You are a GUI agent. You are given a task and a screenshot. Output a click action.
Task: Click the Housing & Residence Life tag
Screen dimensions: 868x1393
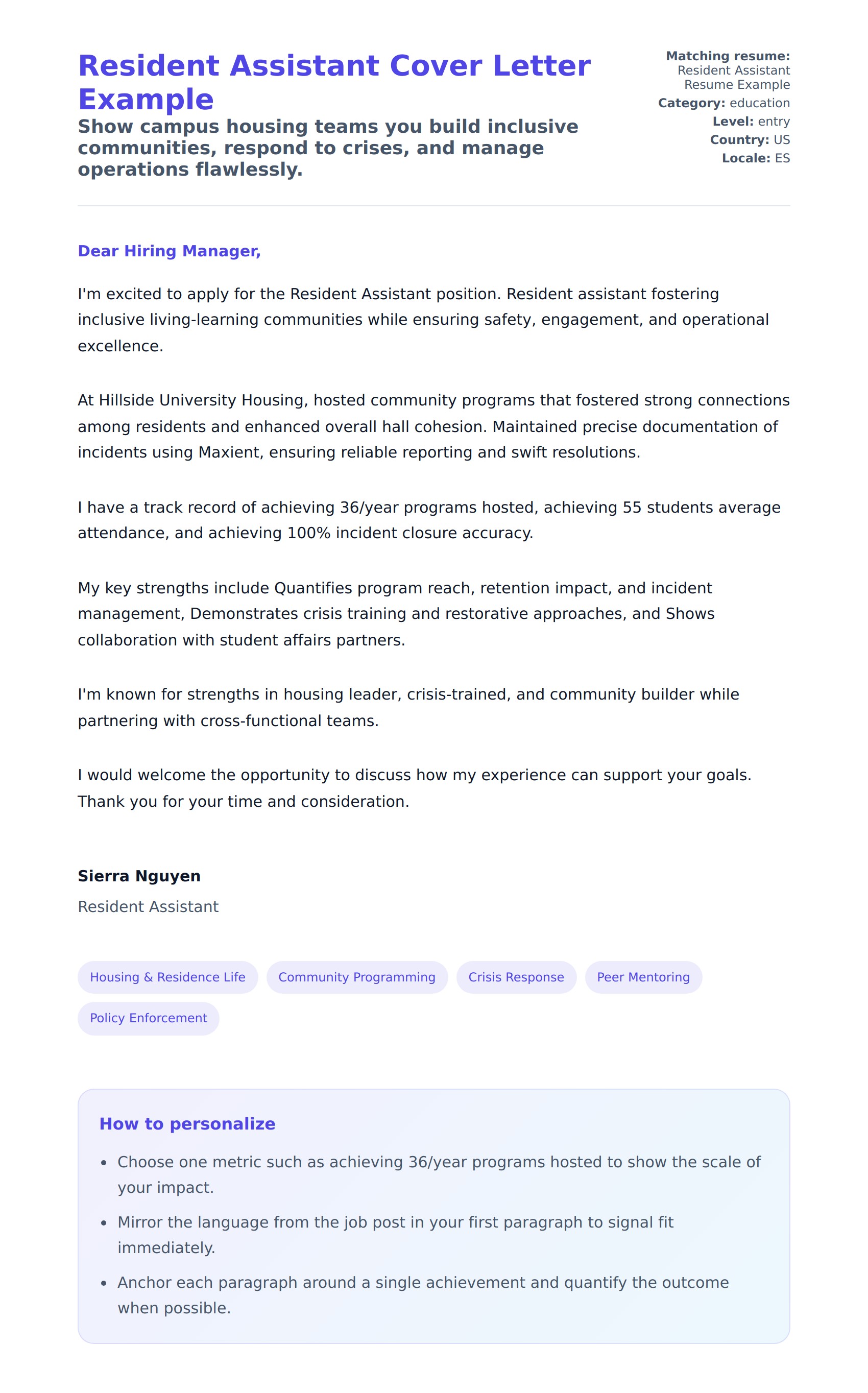167,977
